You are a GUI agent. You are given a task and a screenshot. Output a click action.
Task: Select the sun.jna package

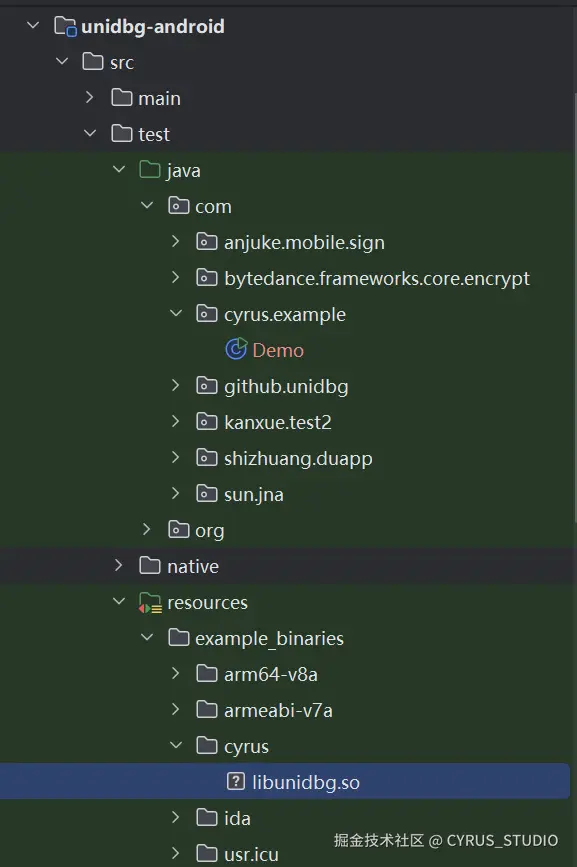(x=254, y=494)
